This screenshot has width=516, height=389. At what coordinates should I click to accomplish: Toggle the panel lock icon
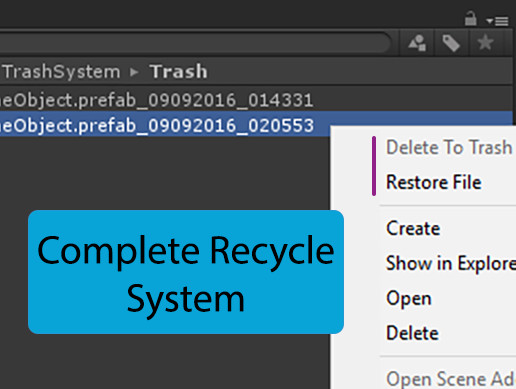point(471,19)
